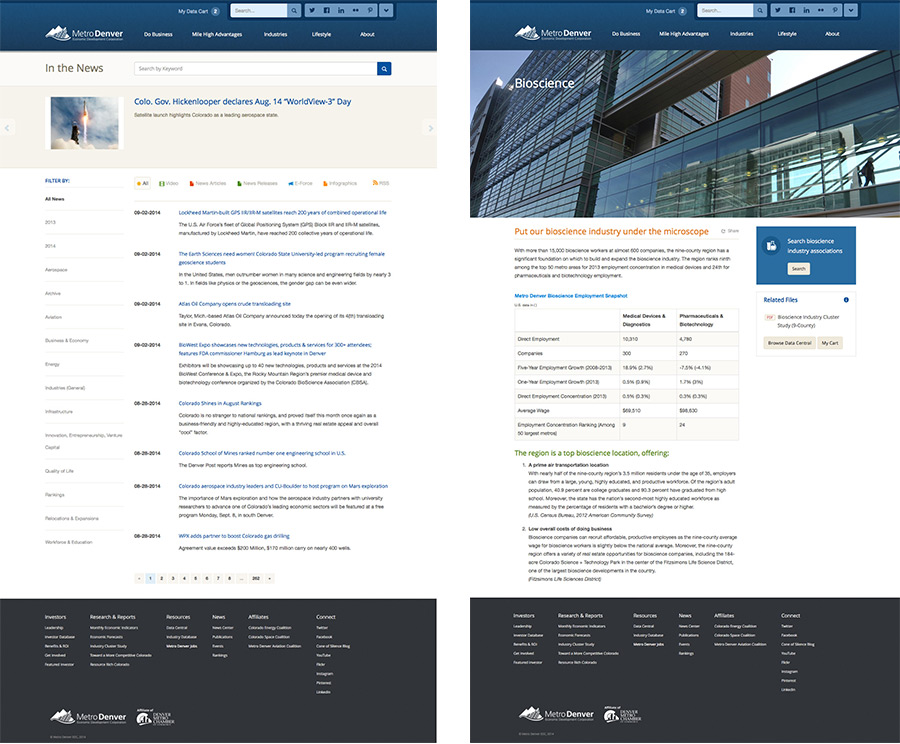Filter sidebar by Rankings
This screenshot has height=744, width=900.
(55, 494)
